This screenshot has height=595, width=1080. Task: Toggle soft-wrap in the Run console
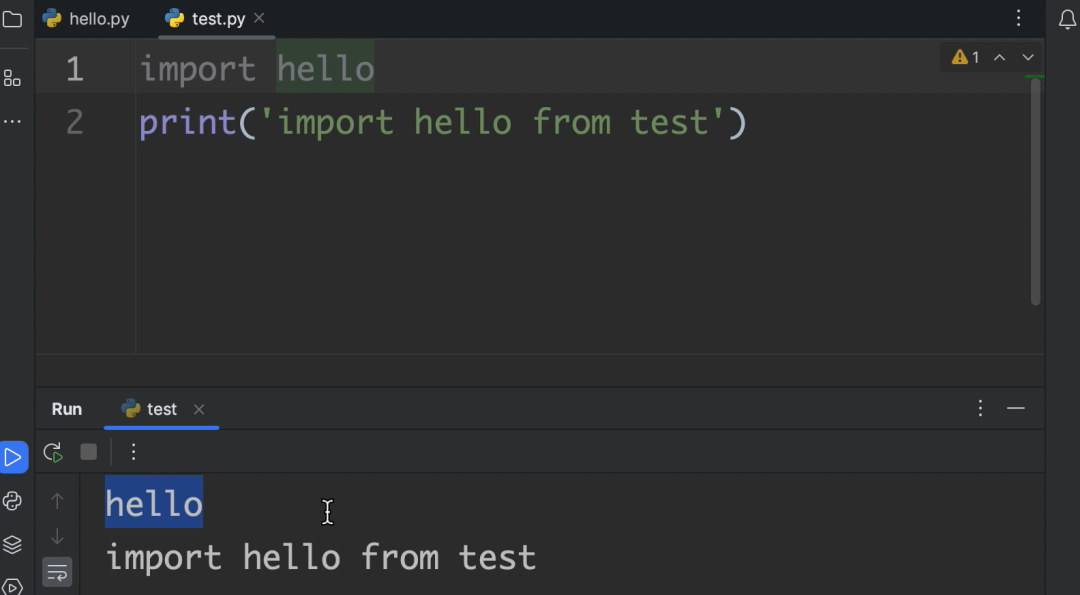(57, 572)
